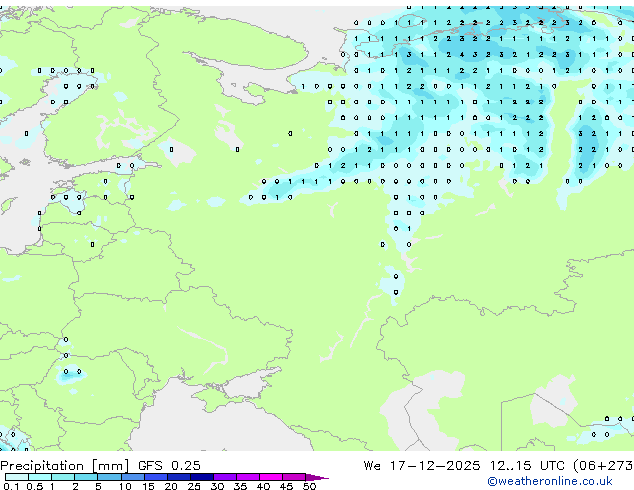Click the "We 17-12-2025 12..15 UTC" timestamp
The image size is (634, 490).
pyautogui.click(x=464, y=466)
